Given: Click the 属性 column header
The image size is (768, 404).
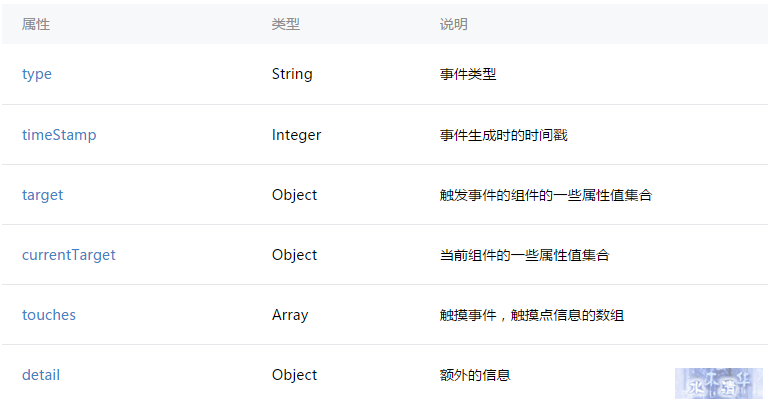Looking at the screenshot, I should pyautogui.click(x=36, y=24).
